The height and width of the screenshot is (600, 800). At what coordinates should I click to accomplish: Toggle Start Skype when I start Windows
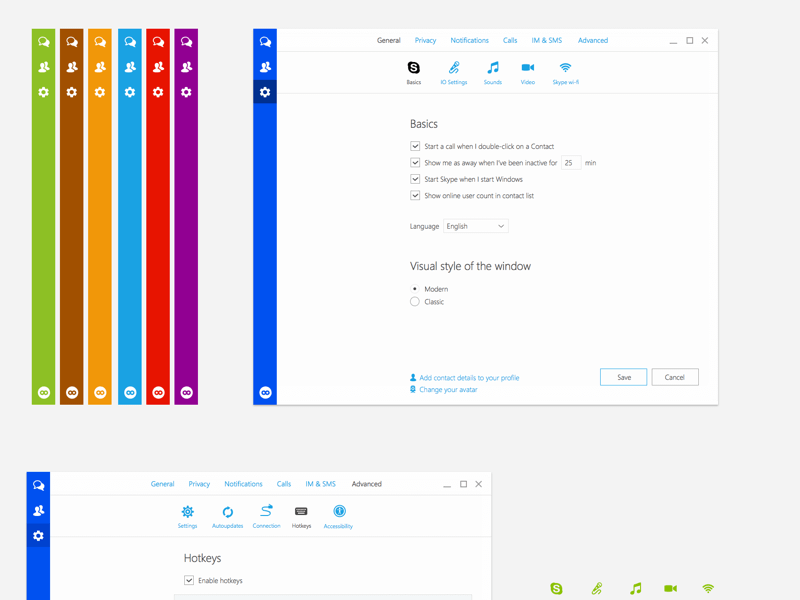(x=415, y=179)
